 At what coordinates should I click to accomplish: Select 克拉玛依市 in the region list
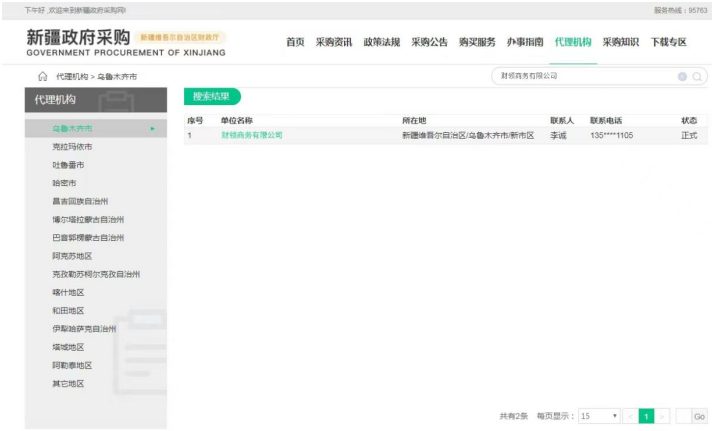coord(74,147)
